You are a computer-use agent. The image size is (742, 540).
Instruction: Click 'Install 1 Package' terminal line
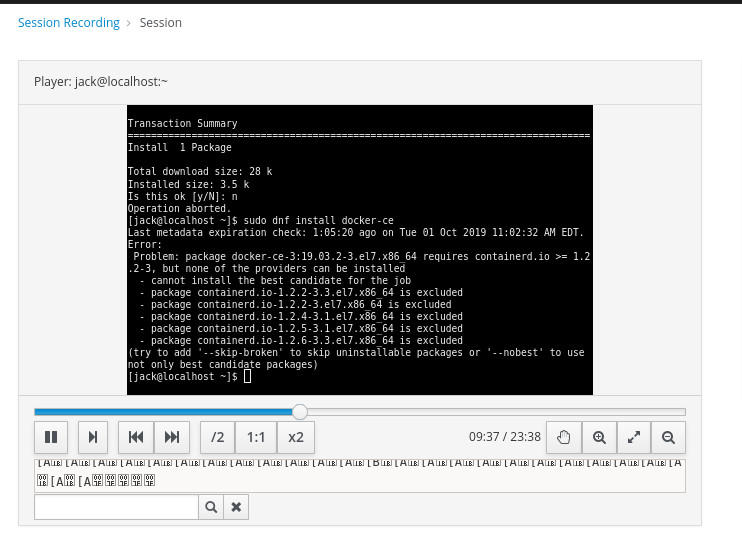(180, 148)
